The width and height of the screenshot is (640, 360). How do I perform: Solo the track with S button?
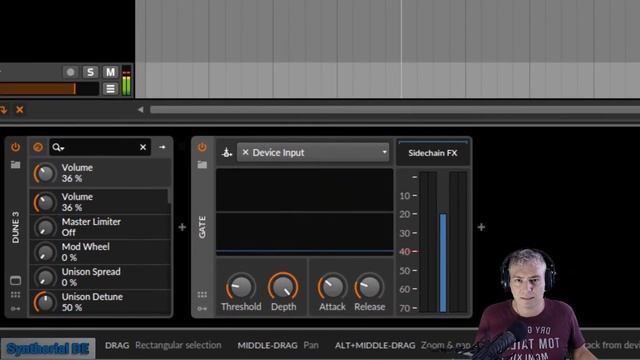point(90,72)
